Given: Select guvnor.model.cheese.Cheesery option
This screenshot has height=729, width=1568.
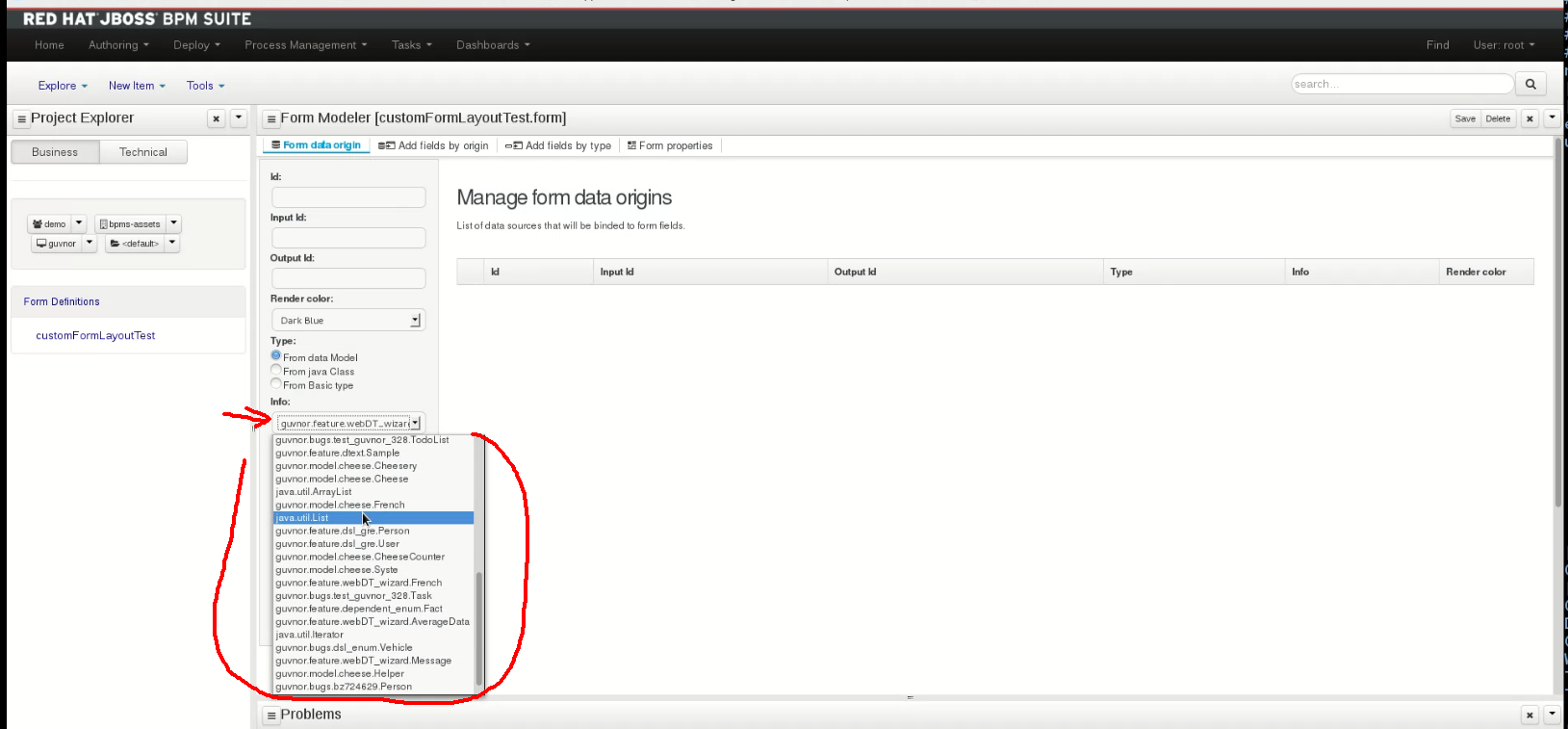Looking at the screenshot, I should click(373, 466).
